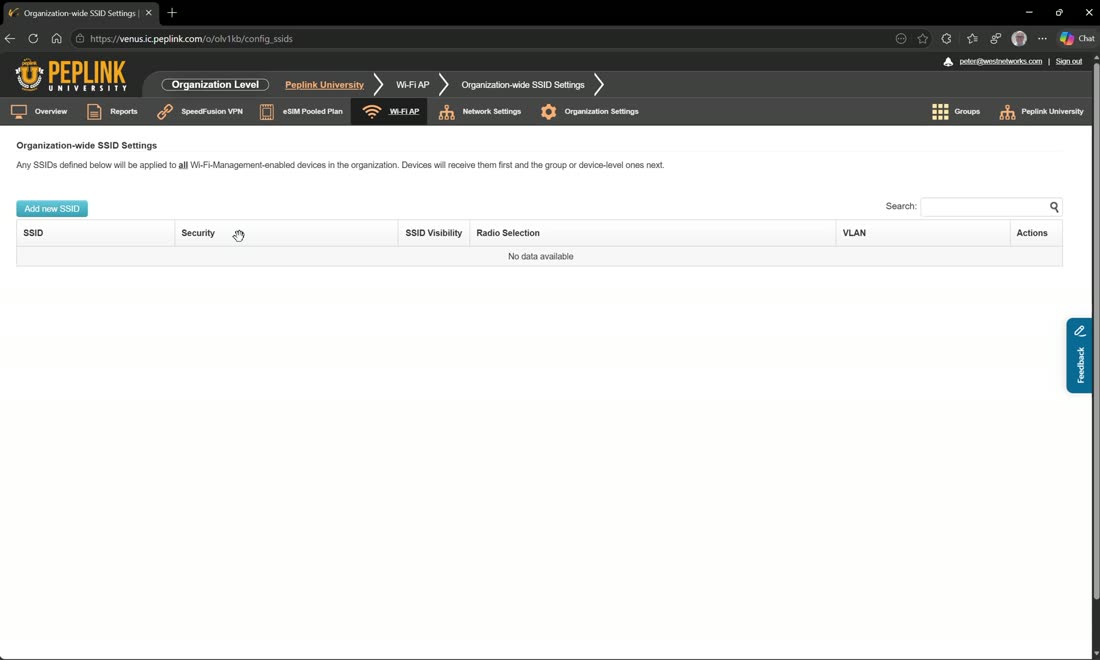The image size is (1100, 660).
Task: Sort table by Security column
Action: coord(286,233)
